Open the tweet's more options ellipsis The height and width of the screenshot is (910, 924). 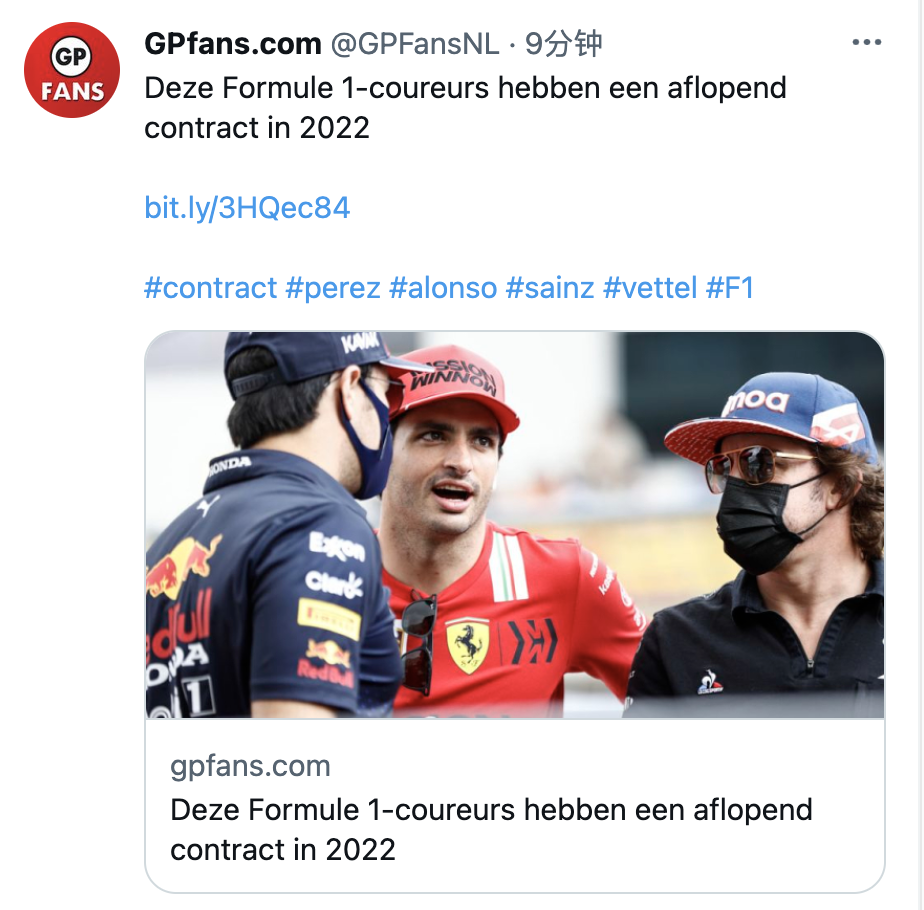click(x=866, y=43)
